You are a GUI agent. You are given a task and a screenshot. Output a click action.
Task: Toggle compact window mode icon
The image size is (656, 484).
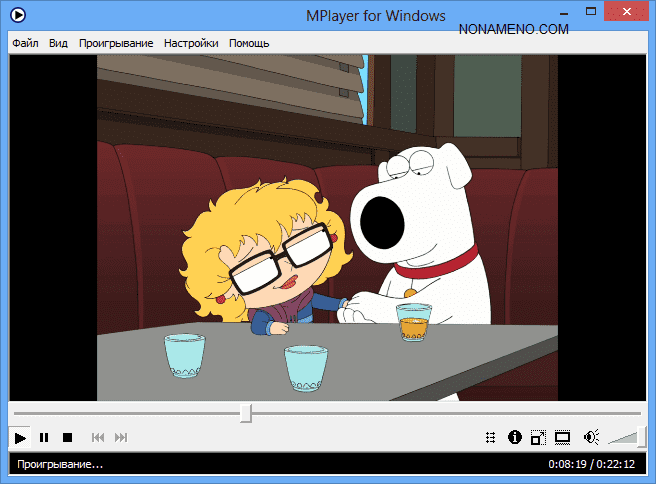click(538, 437)
